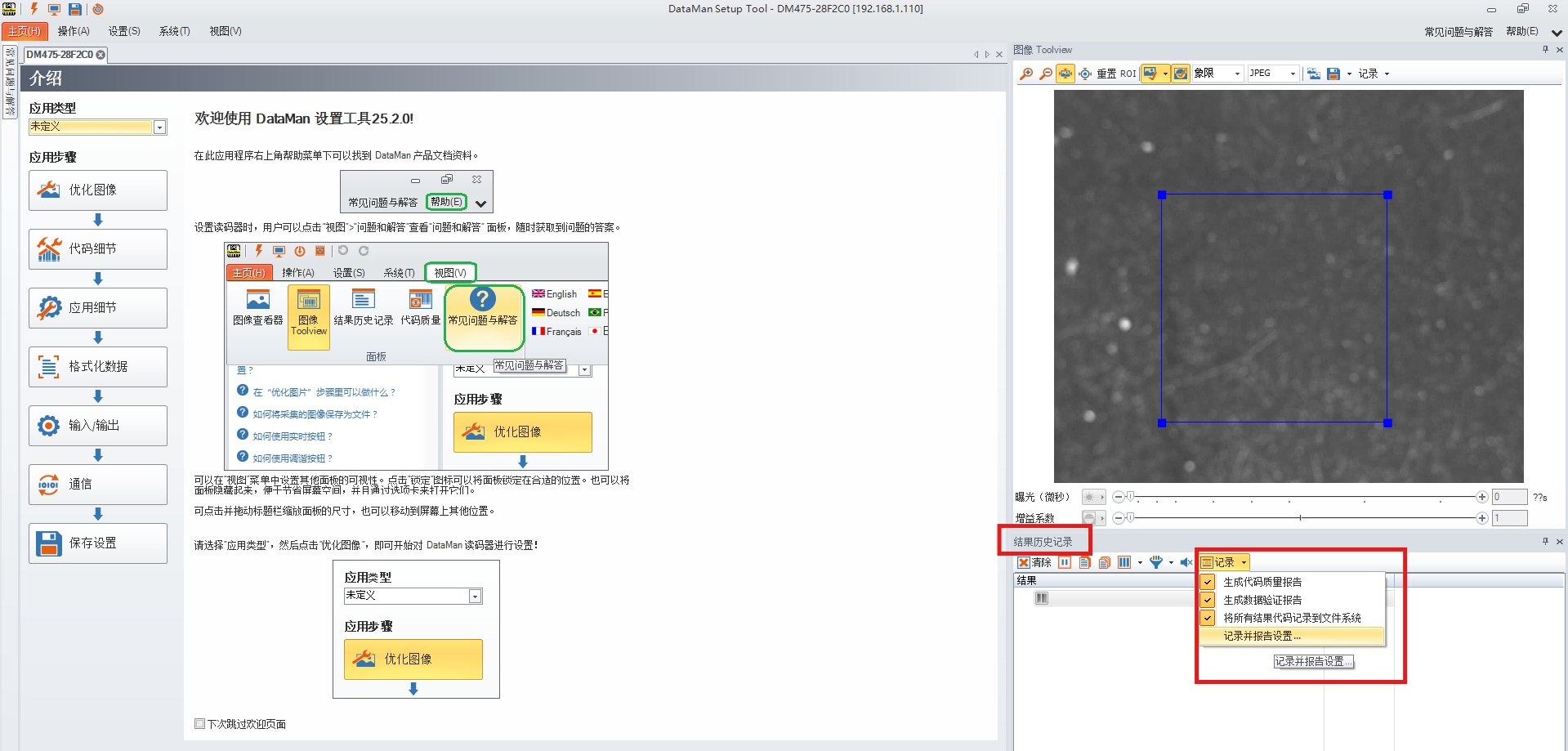Image resolution: width=1568 pixels, height=751 pixels.
Task: Toggle 生成数据验证报告 checkbox
Action: coord(1208,600)
